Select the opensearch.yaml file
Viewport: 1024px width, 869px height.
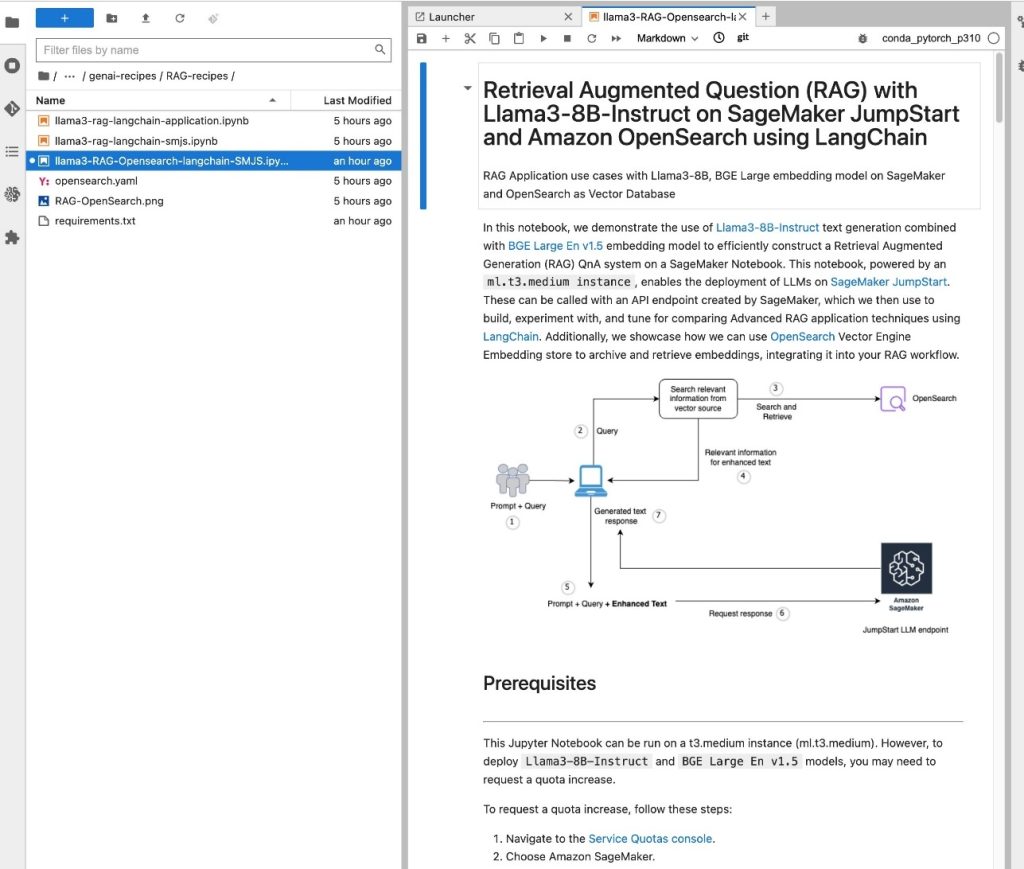click(214, 181)
